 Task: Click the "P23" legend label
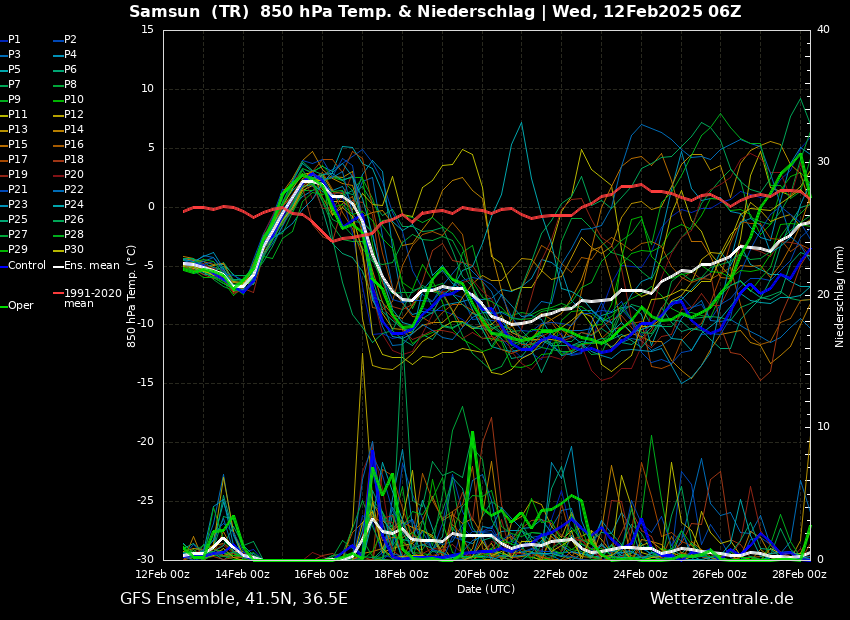click(x=17, y=204)
